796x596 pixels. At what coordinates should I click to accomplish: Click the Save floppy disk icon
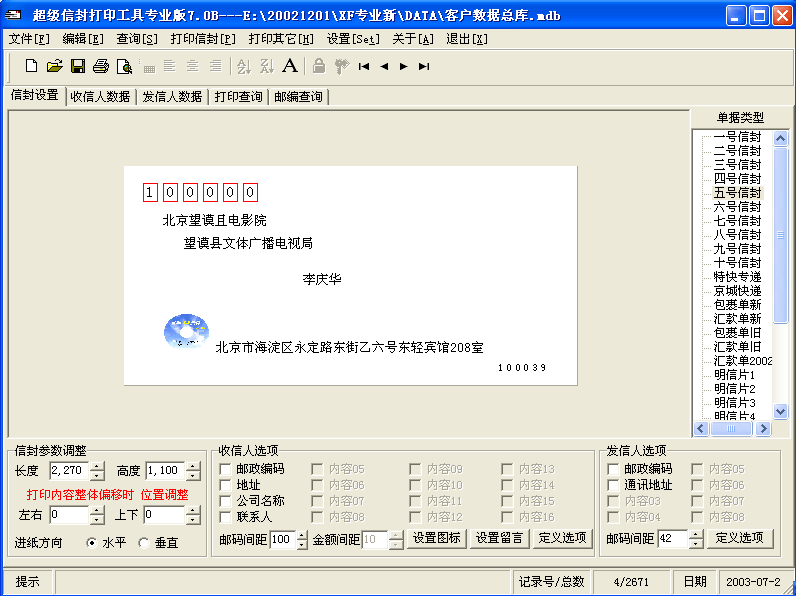(x=77, y=67)
